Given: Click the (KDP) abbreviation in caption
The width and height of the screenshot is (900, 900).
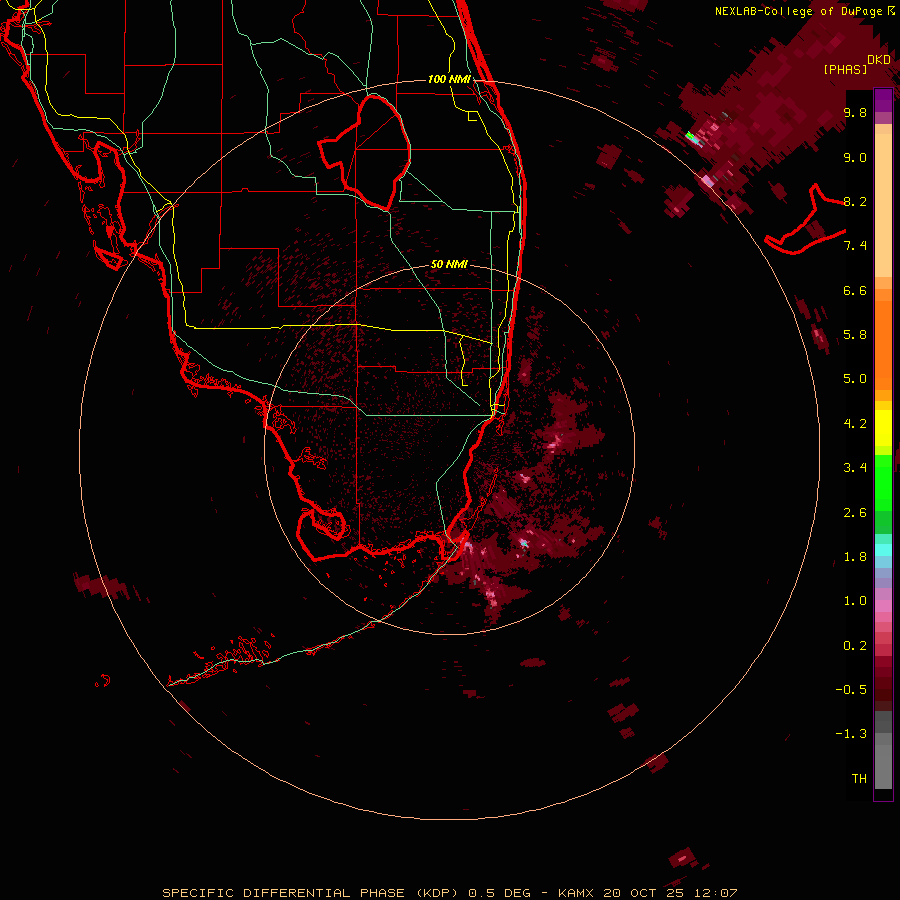Looking at the screenshot, I should coord(437,893).
